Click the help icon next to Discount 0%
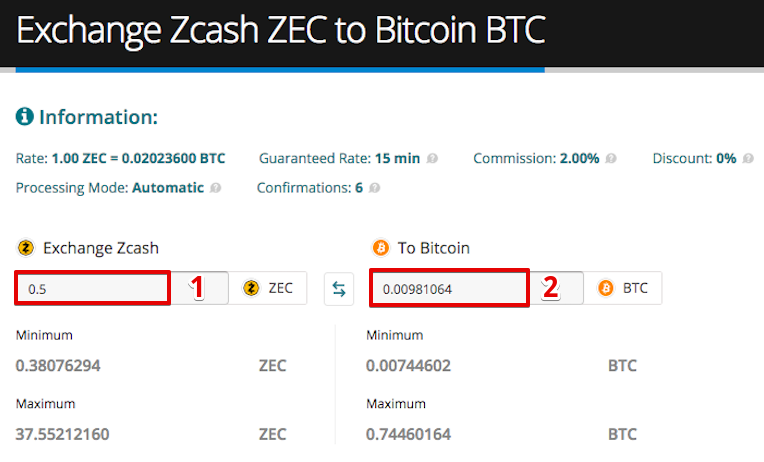This screenshot has width=764, height=462. tap(748, 158)
